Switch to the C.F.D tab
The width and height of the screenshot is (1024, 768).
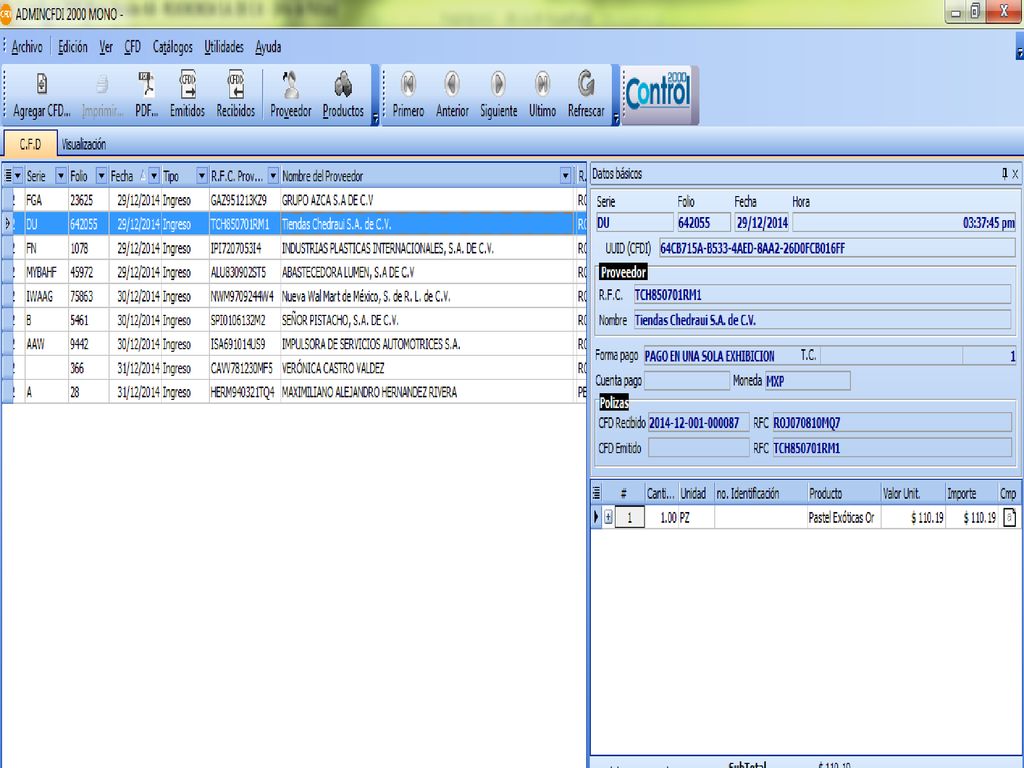[30, 144]
